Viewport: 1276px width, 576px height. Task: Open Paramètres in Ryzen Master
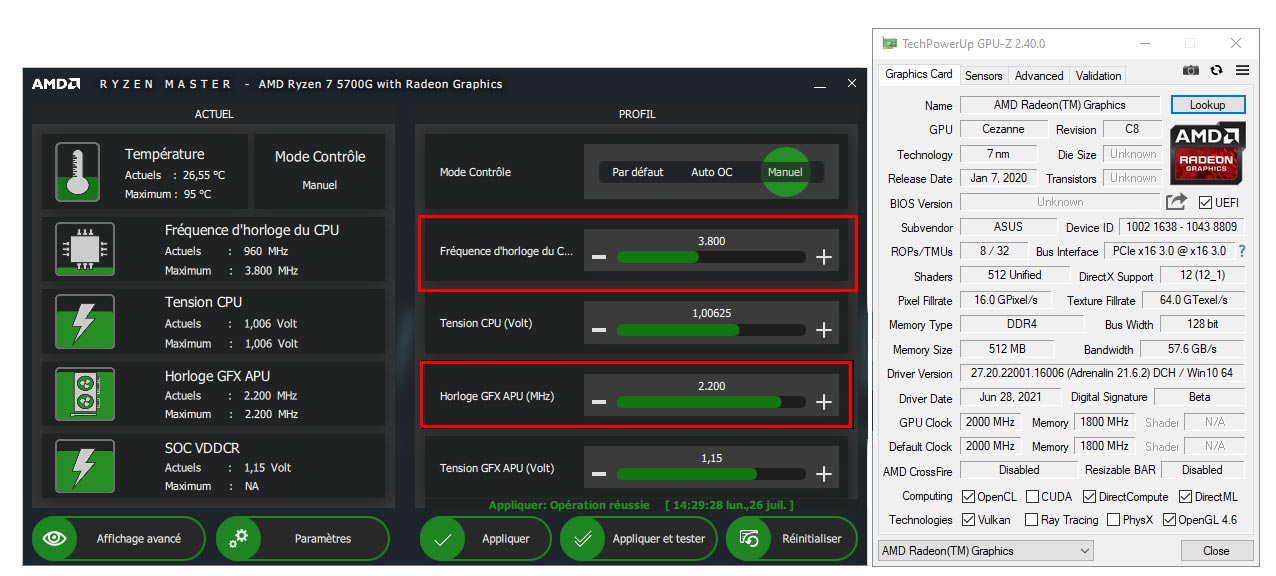tap(303, 539)
